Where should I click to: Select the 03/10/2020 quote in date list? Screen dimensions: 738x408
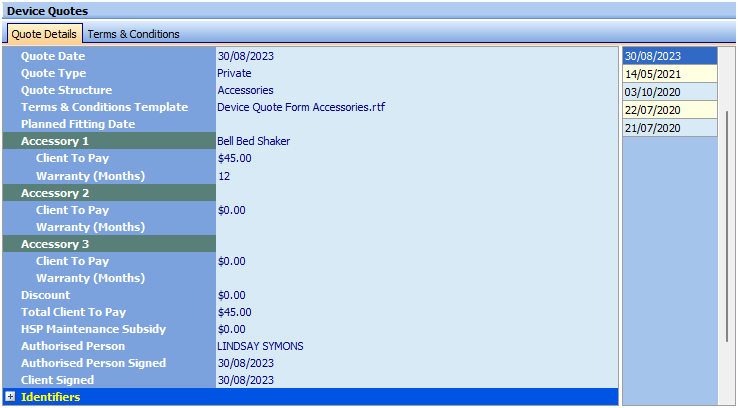click(670, 92)
